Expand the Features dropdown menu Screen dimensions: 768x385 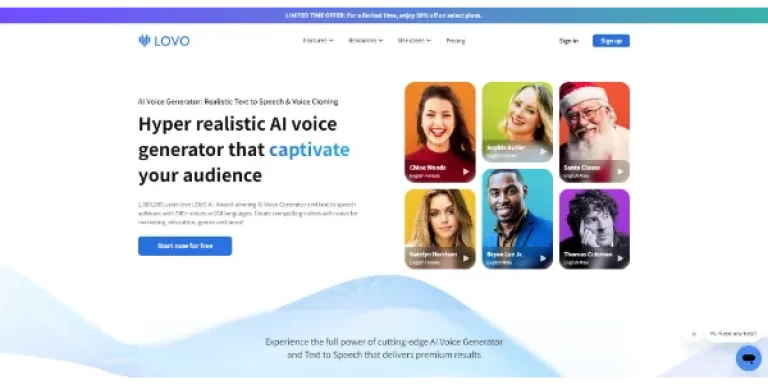point(318,41)
